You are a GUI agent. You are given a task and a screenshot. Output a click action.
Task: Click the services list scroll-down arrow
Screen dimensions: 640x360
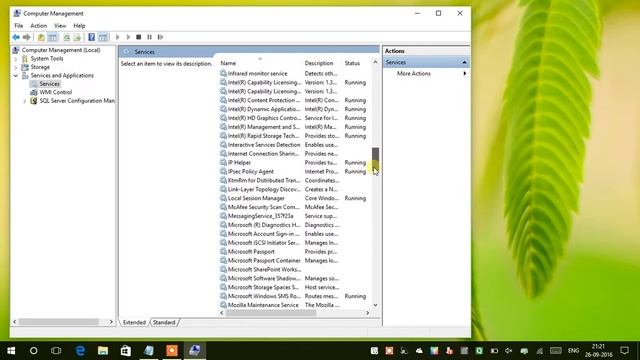[375, 305]
